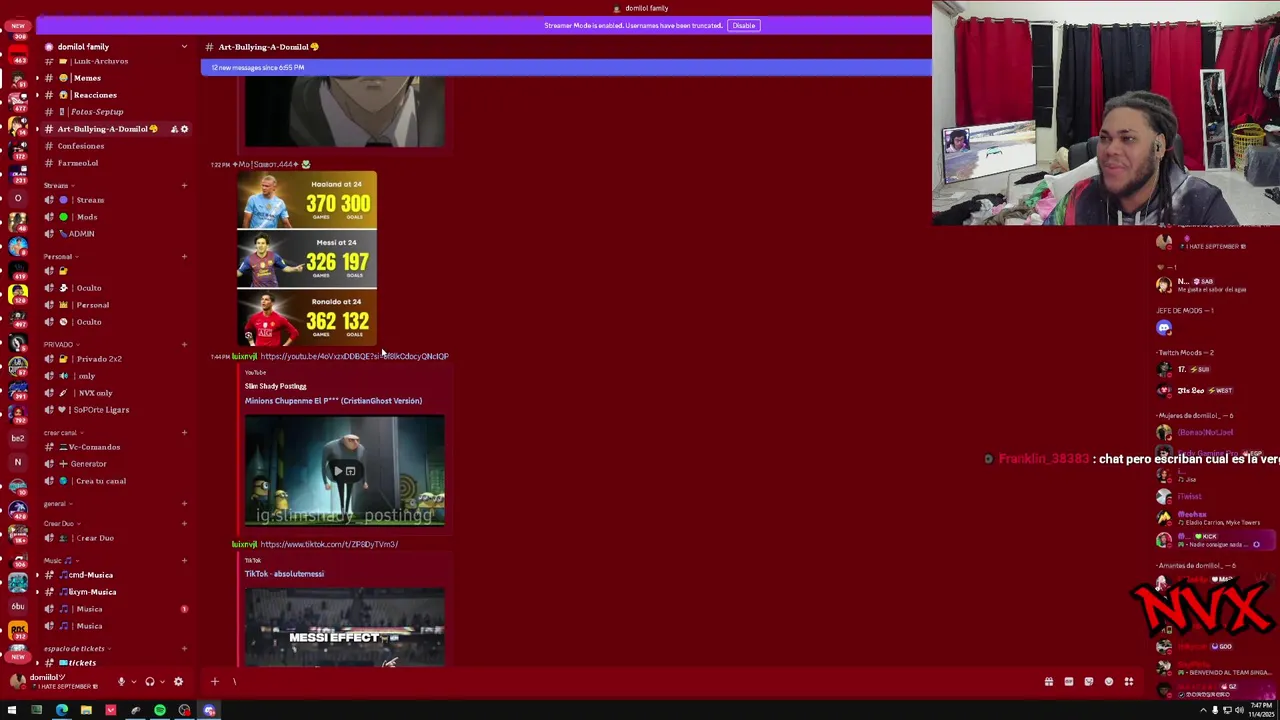This screenshot has width=1280, height=720.
Task: Open the input device dropdown arrow beside microphone
Action: pyautogui.click(x=133, y=682)
